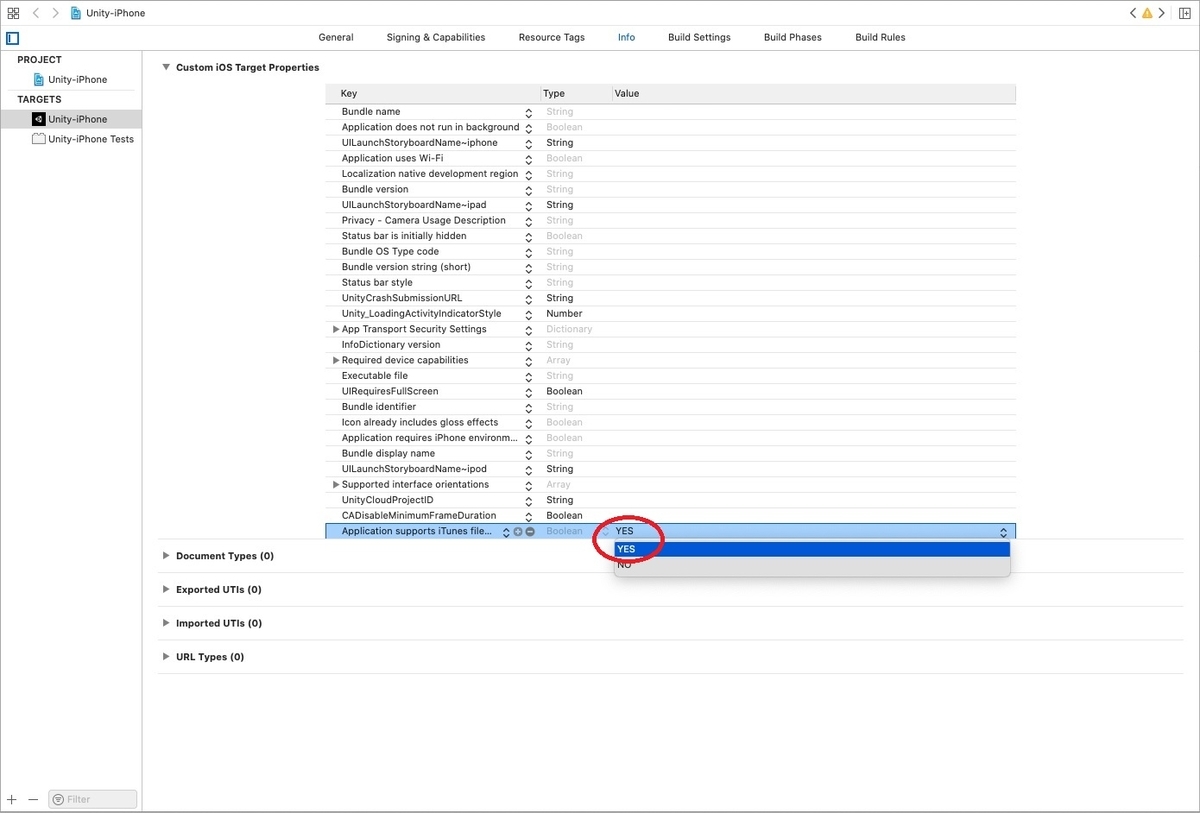The image size is (1200, 813).
Task: Select Status bar is initially hidden row
Action: pyautogui.click(x=671, y=236)
